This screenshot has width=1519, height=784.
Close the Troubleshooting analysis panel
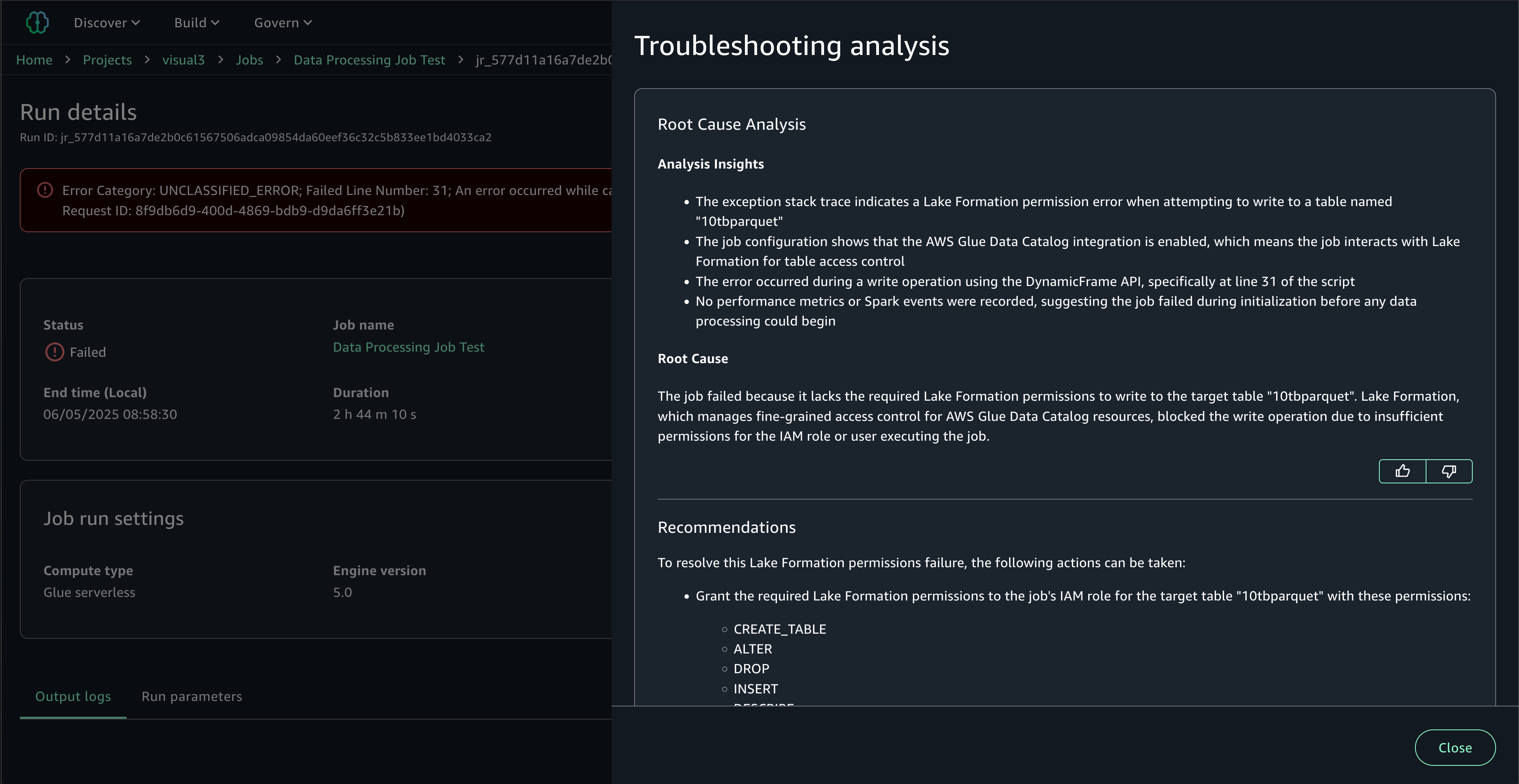[1455, 748]
